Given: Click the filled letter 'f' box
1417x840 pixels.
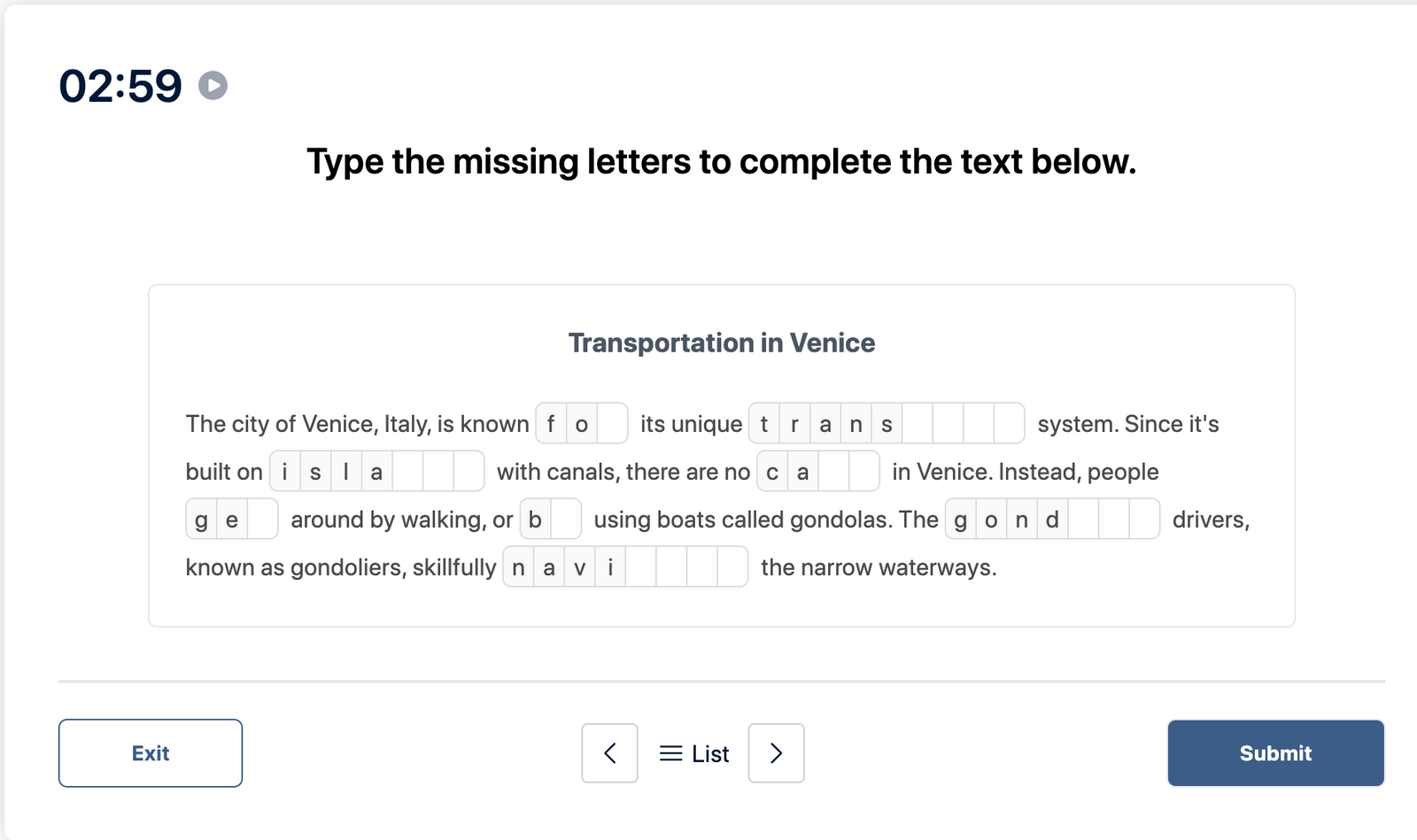Looking at the screenshot, I should (x=550, y=424).
